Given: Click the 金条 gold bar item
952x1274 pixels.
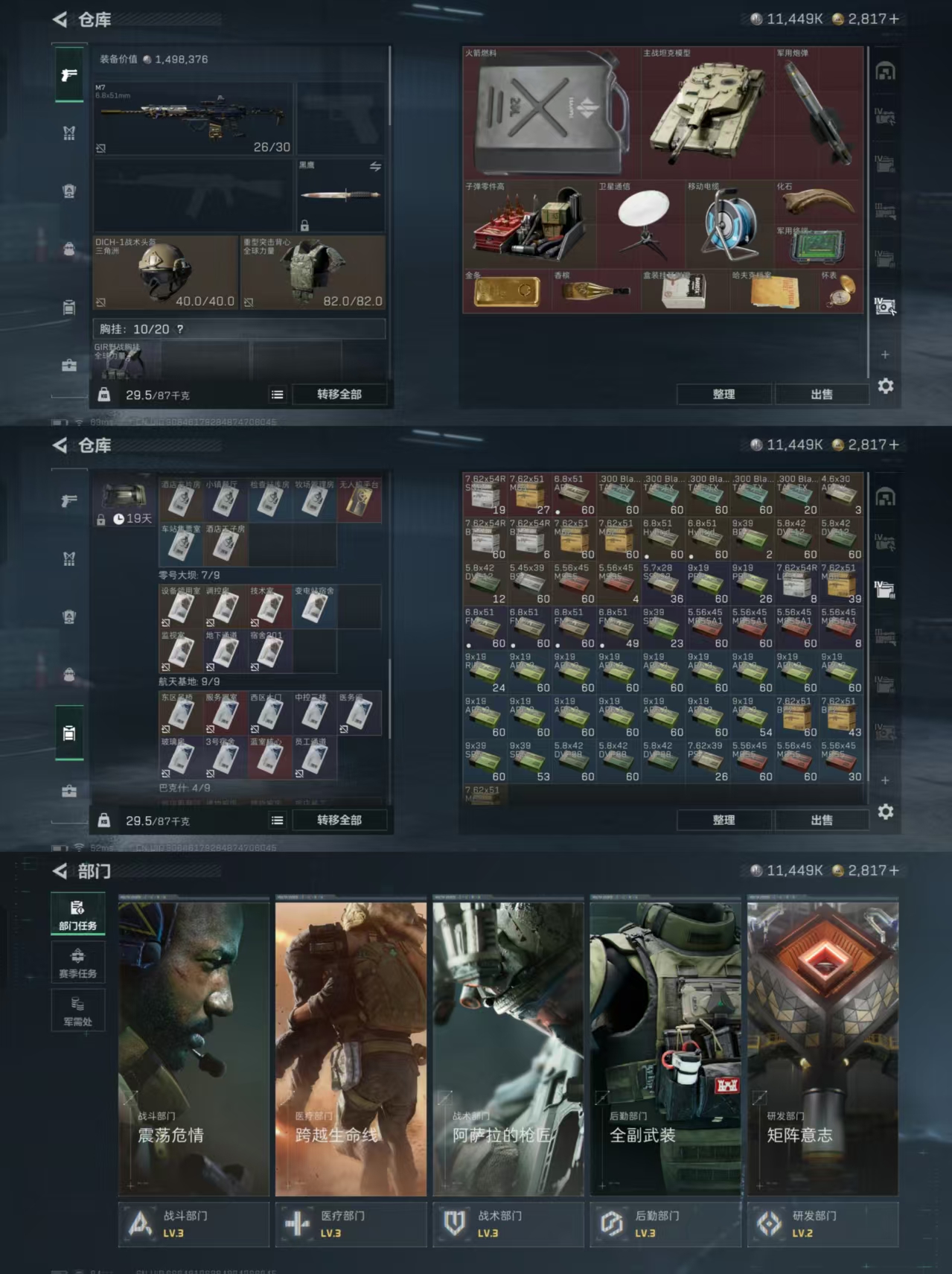Looking at the screenshot, I should point(506,291).
